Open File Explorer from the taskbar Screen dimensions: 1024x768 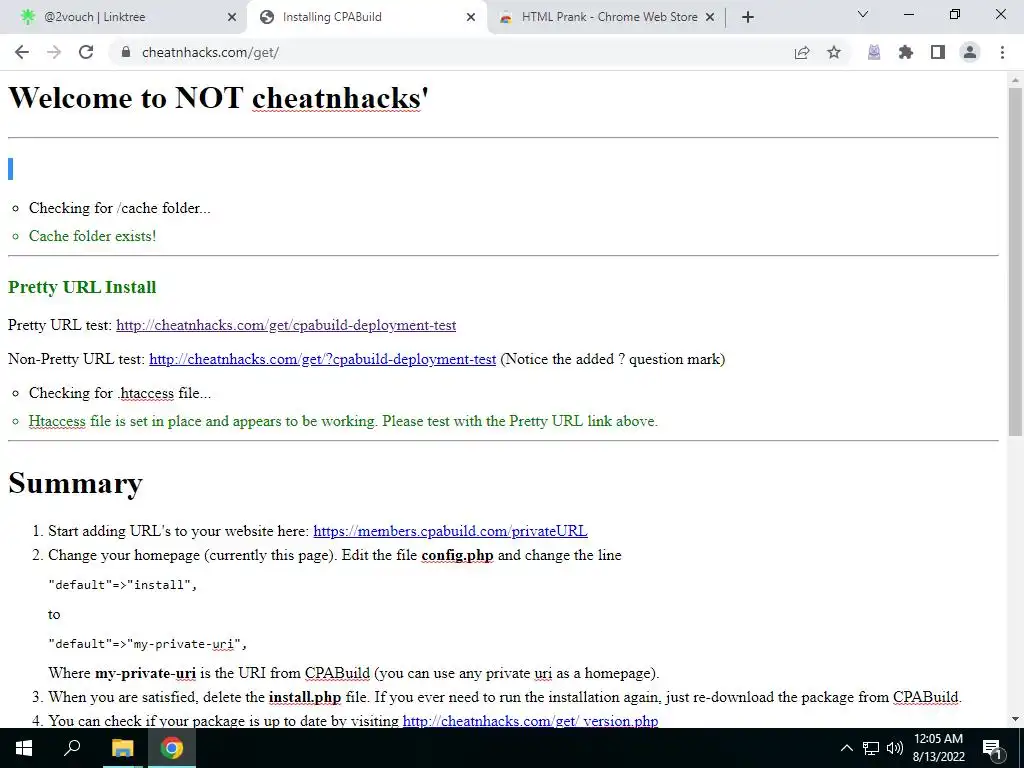(122, 748)
